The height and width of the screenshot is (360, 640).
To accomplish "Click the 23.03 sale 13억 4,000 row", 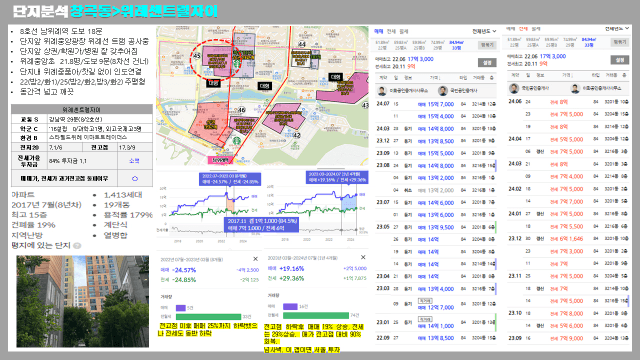I will coord(436,289).
